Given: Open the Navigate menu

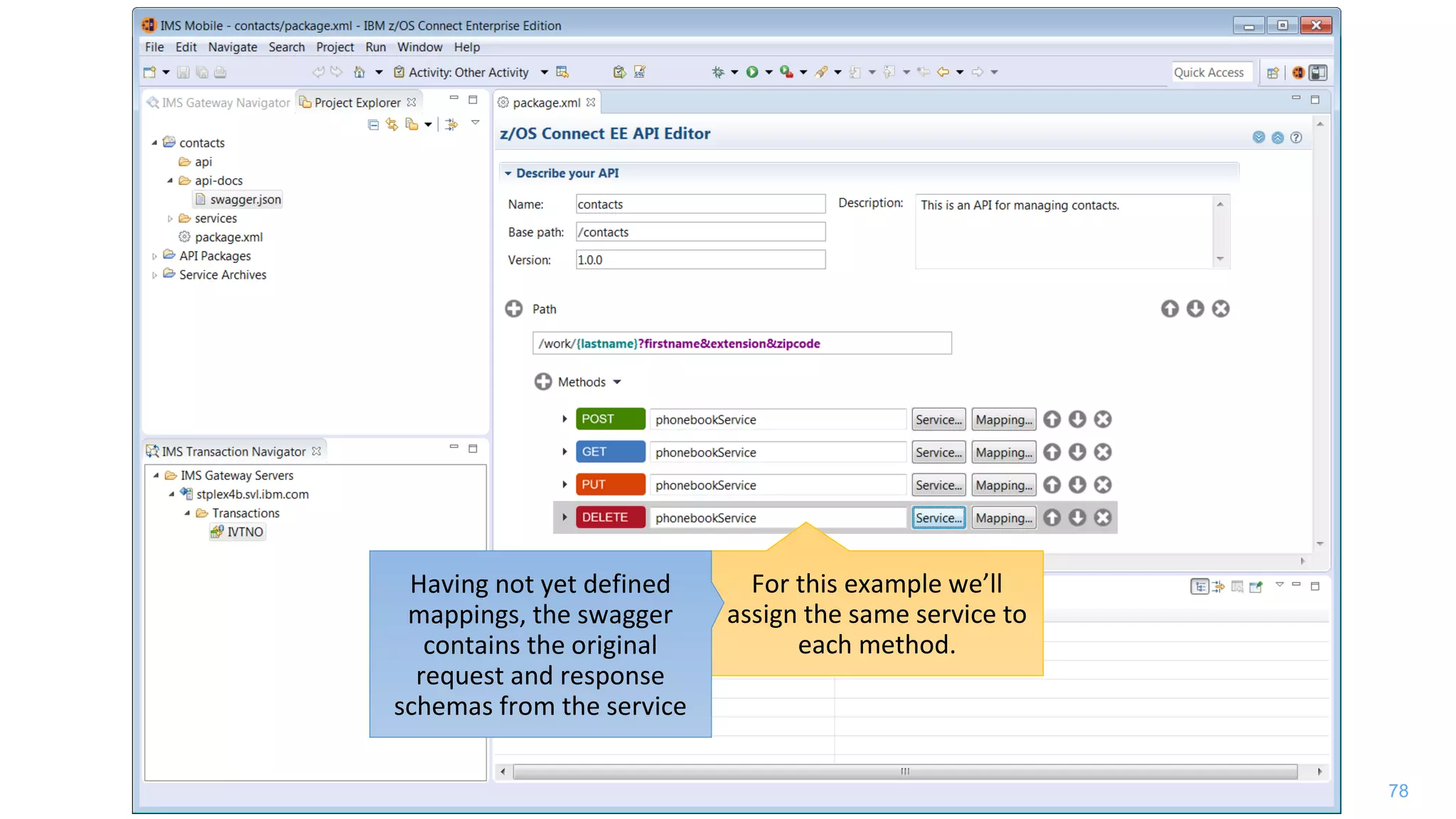Looking at the screenshot, I should (x=232, y=47).
